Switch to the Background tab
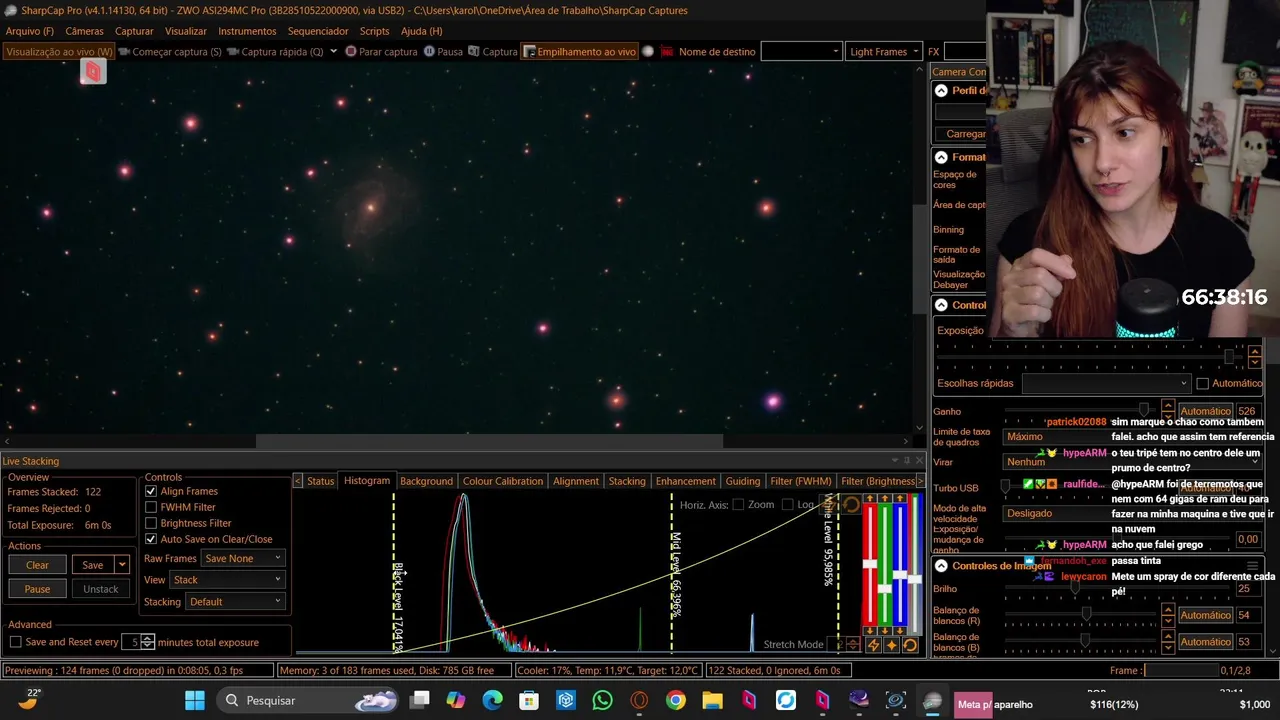The image size is (1280, 720). click(x=426, y=481)
